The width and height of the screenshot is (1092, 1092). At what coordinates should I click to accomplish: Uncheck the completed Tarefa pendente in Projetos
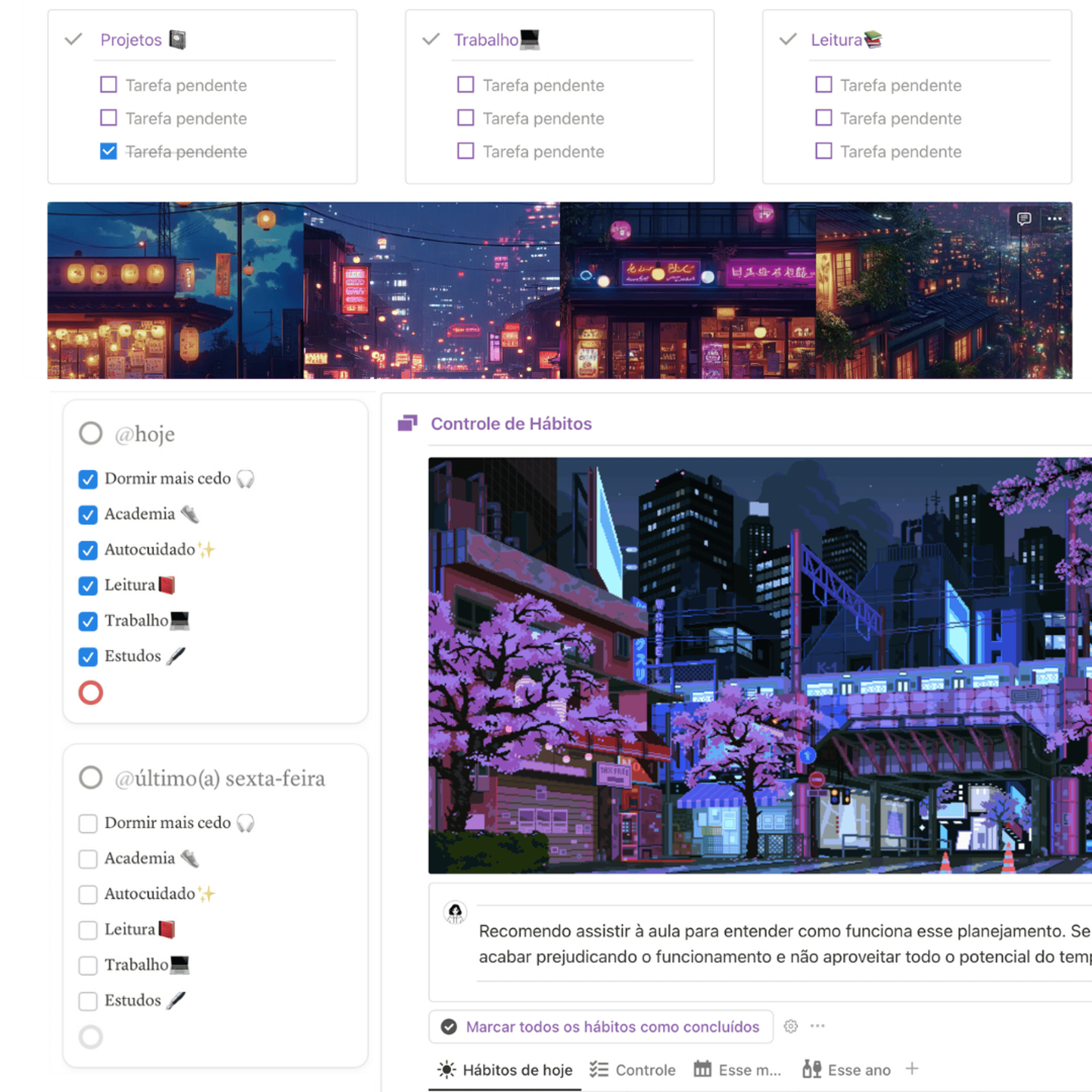108,151
